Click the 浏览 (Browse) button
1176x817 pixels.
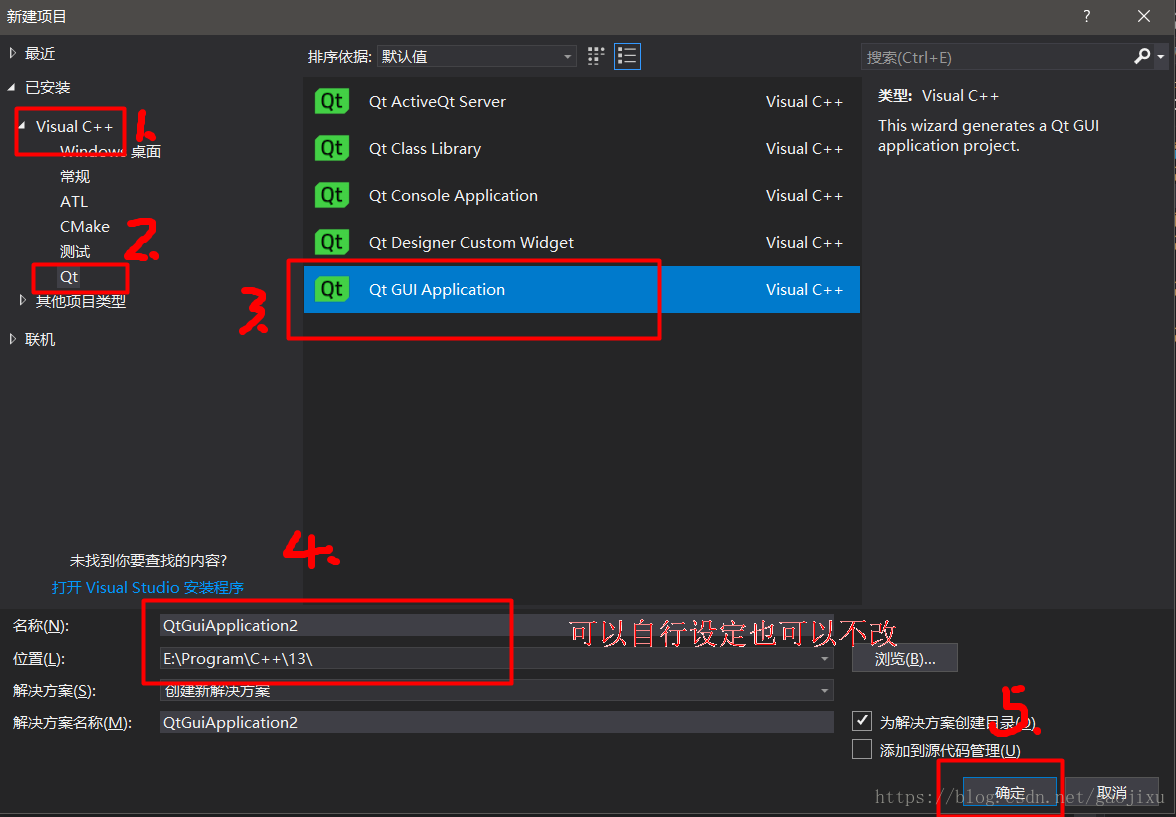(904, 659)
